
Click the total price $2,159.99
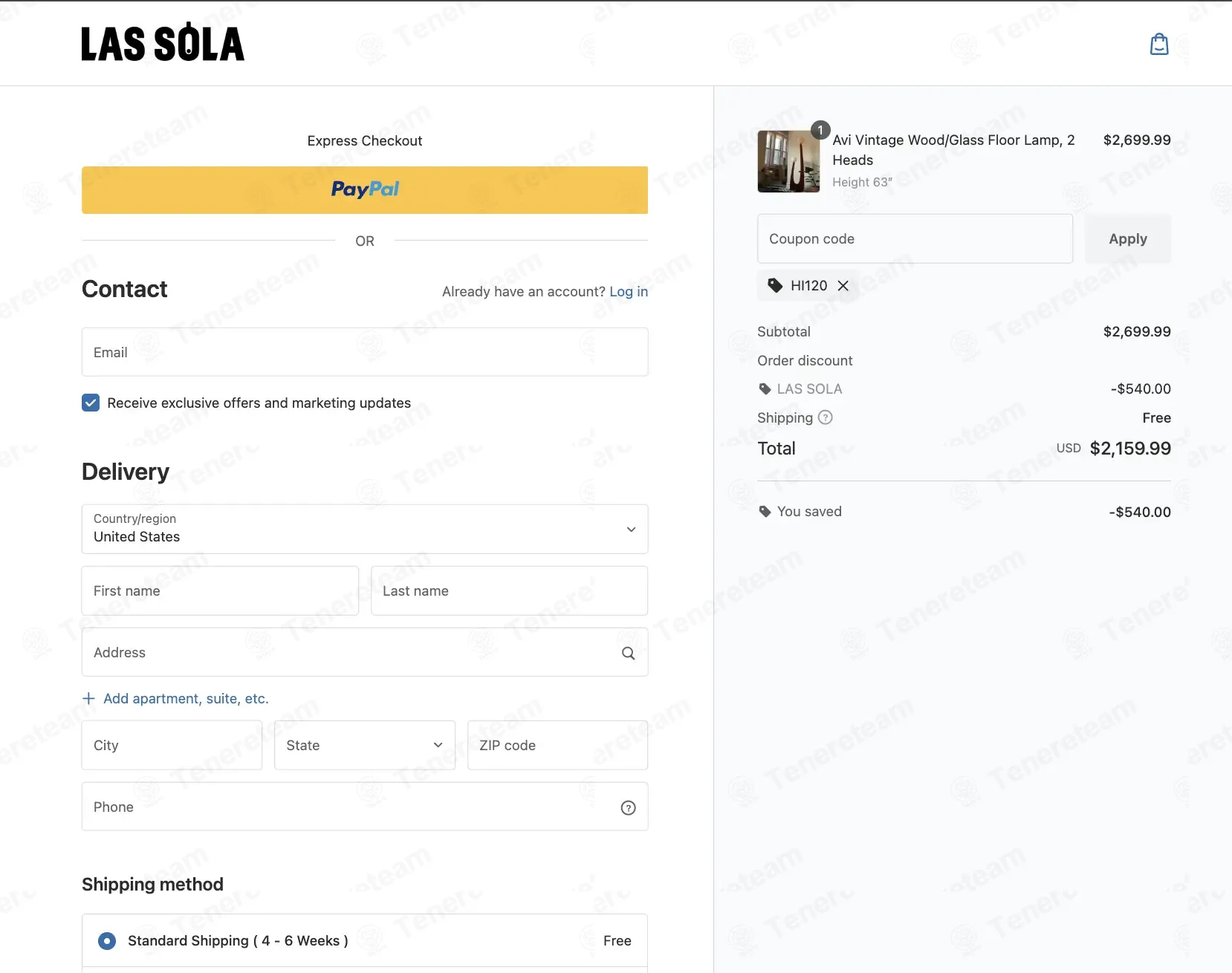[1130, 448]
